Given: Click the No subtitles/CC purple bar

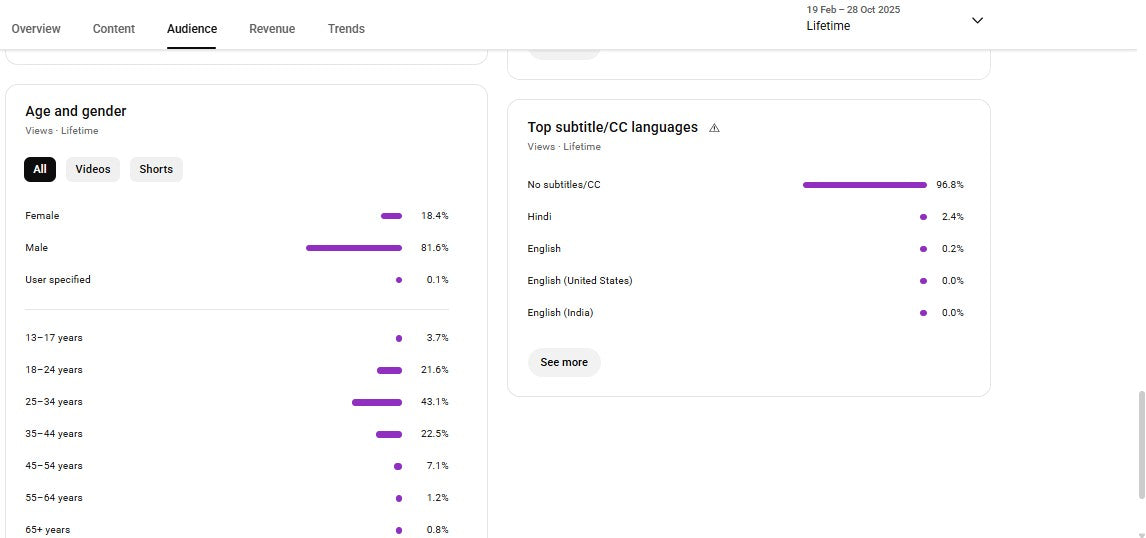Looking at the screenshot, I should click(864, 185).
